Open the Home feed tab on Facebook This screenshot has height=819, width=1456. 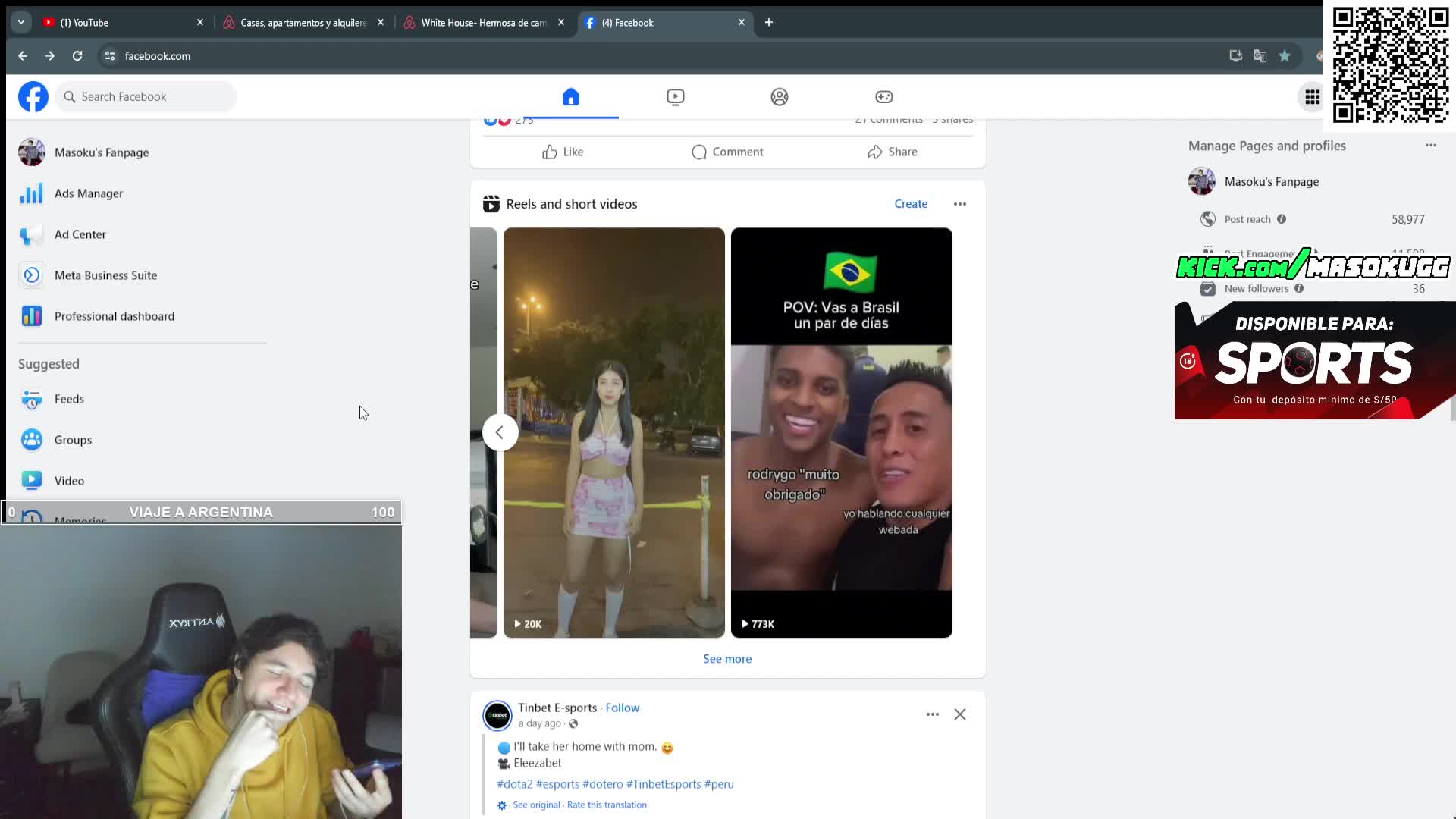pyautogui.click(x=571, y=97)
